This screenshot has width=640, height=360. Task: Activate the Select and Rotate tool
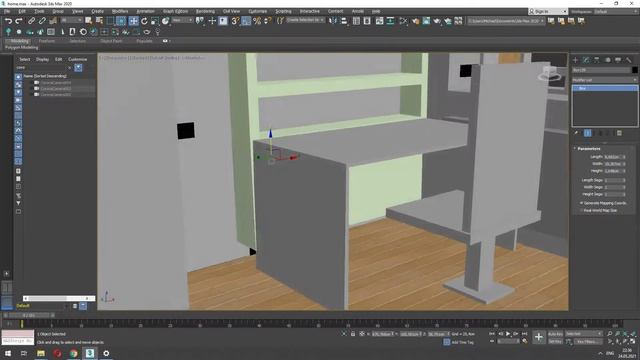[144, 21]
